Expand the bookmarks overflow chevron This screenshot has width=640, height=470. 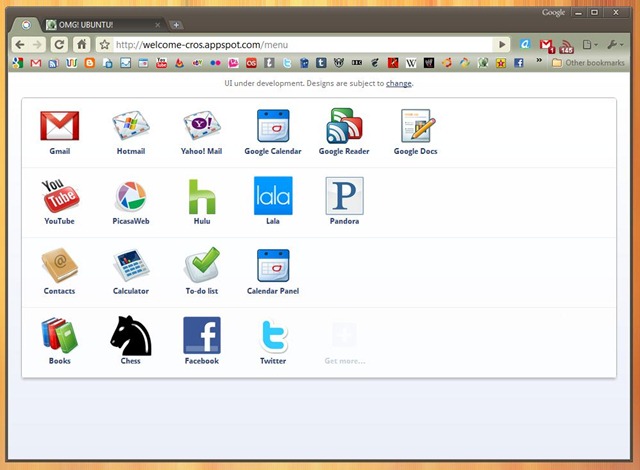539,60
